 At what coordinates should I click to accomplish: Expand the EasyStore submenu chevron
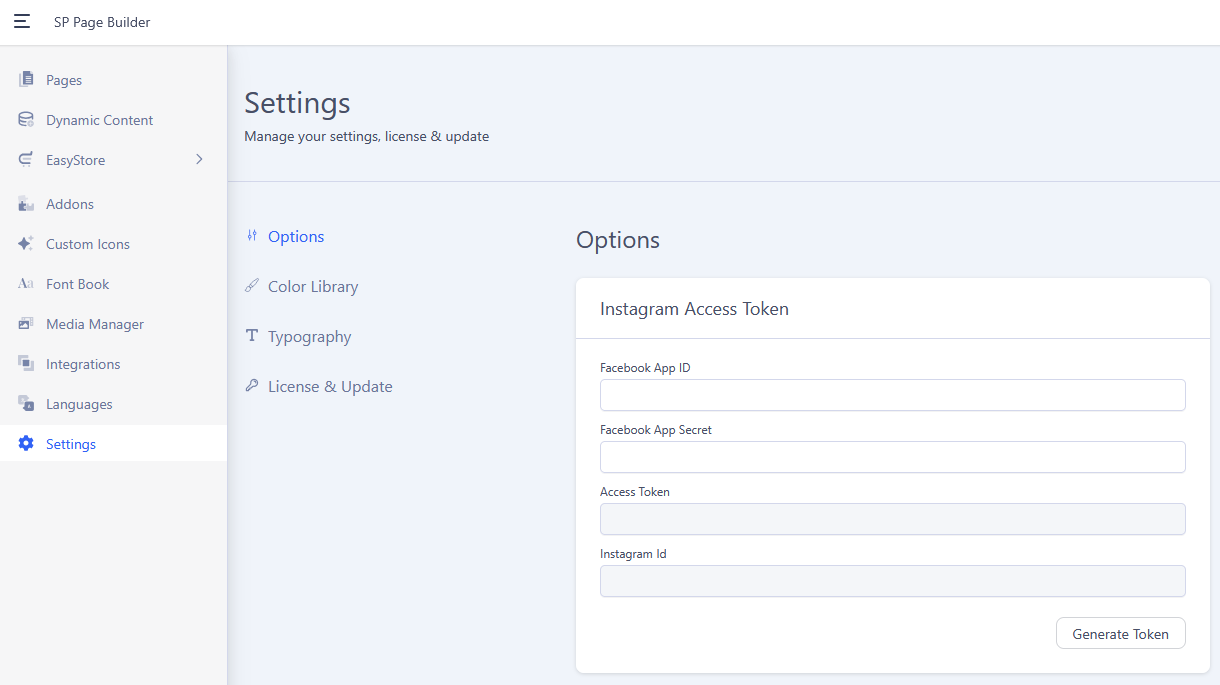pyautogui.click(x=199, y=160)
